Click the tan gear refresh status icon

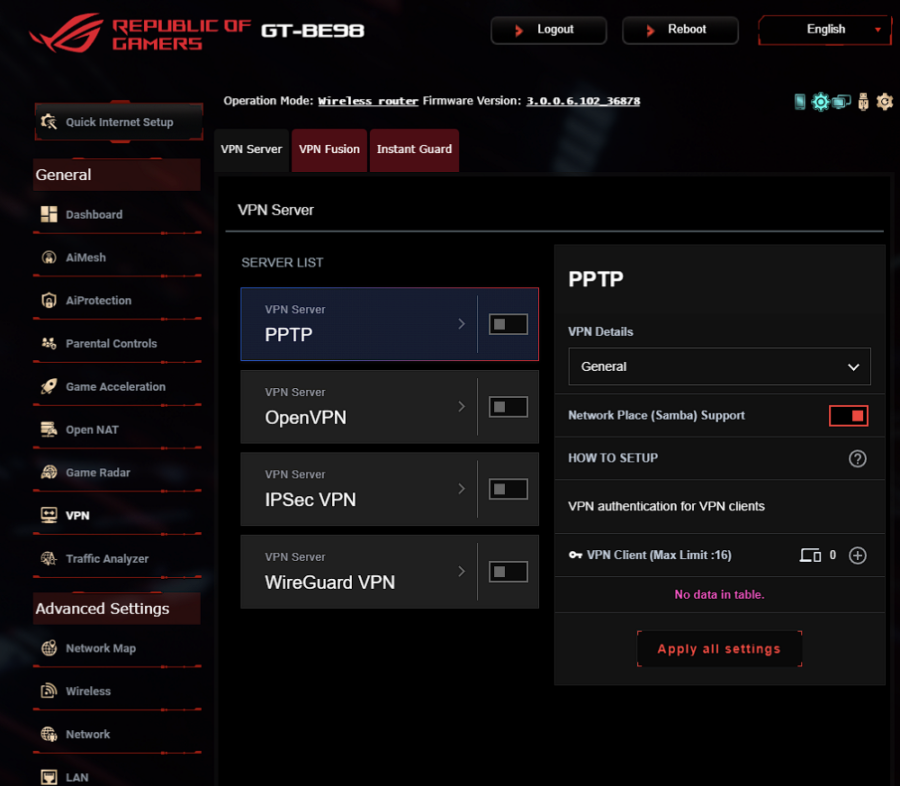pos(885,102)
